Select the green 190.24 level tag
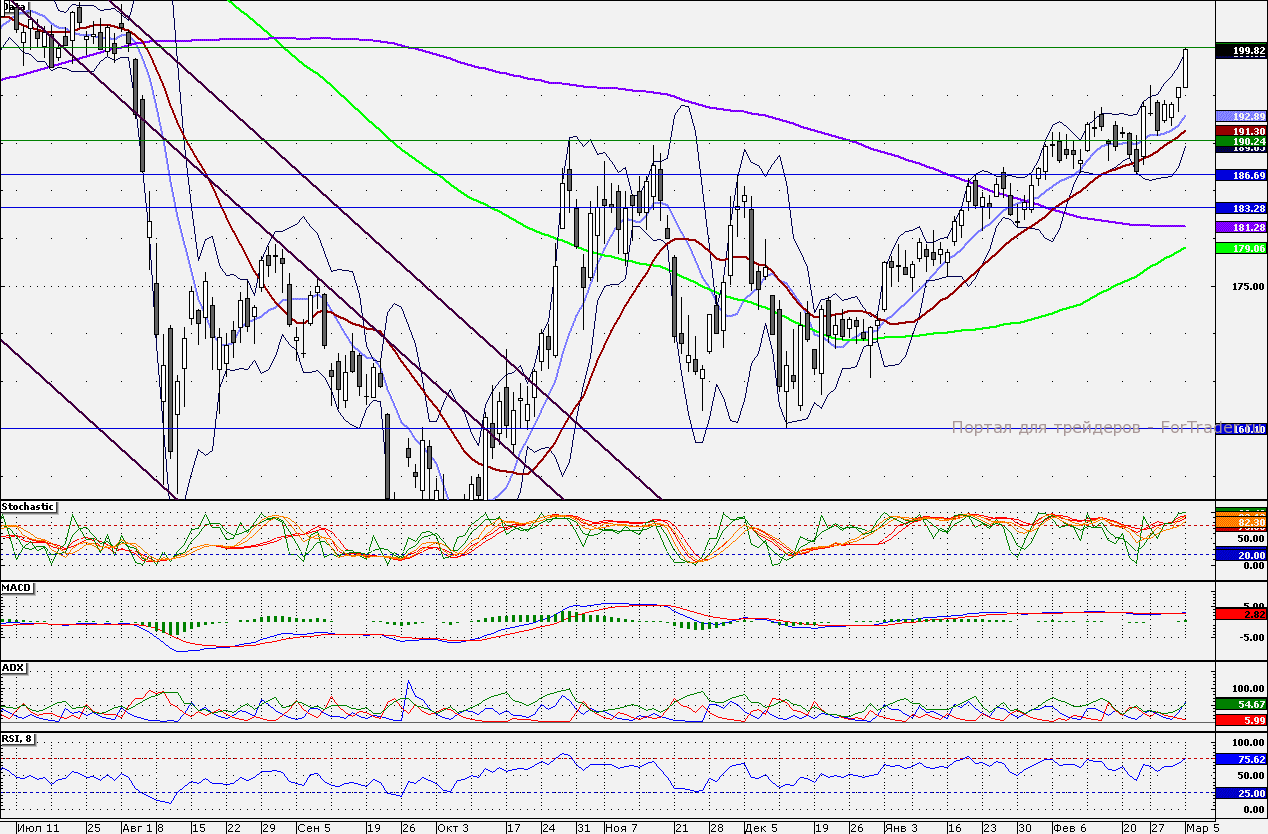This screenshot has width=1268, height=834. point(1240,142)
